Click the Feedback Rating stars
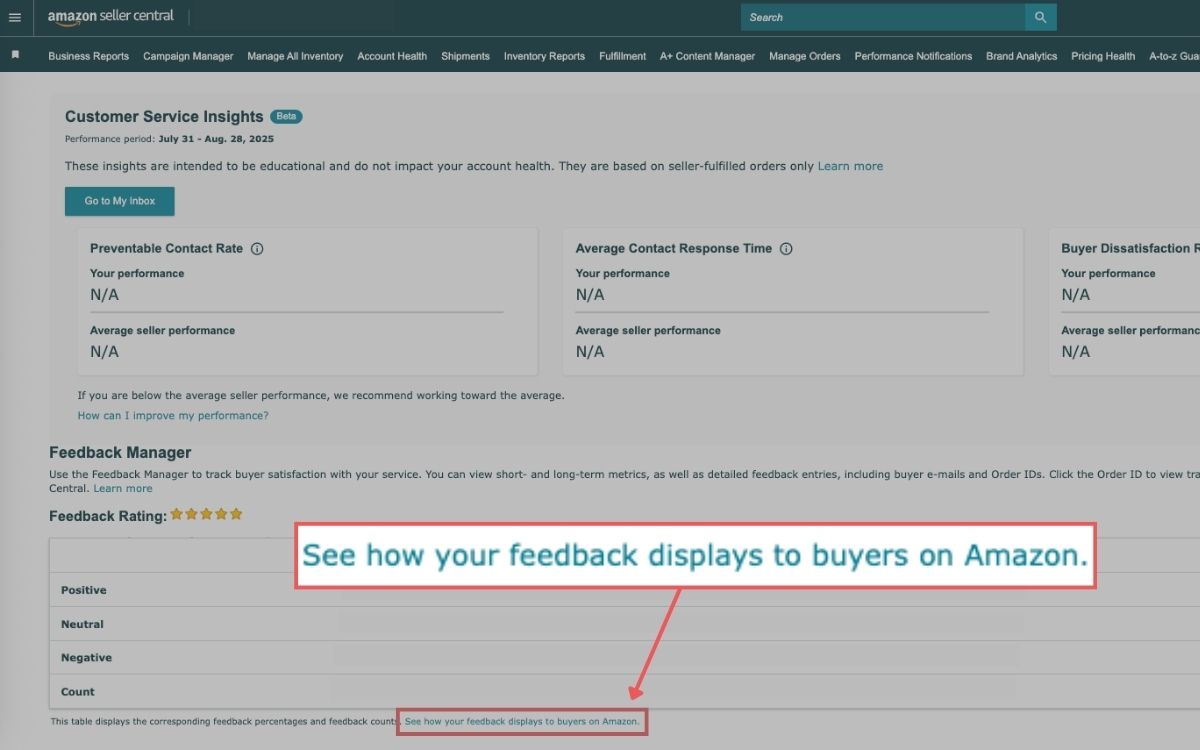1200x750 pixels. pyautogui.click(x=206, y=514)
